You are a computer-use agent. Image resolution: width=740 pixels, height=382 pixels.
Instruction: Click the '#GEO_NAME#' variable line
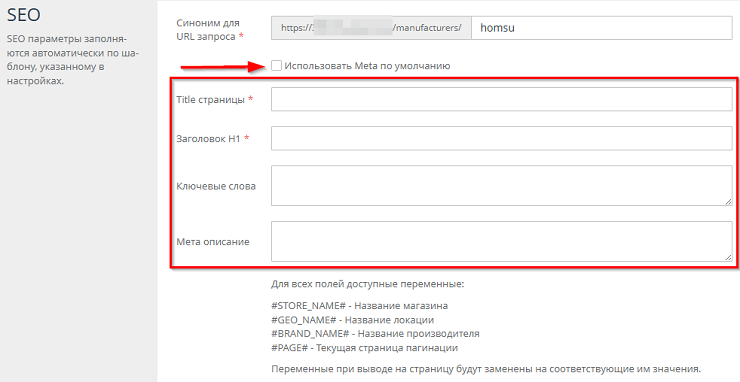point(353,320)
